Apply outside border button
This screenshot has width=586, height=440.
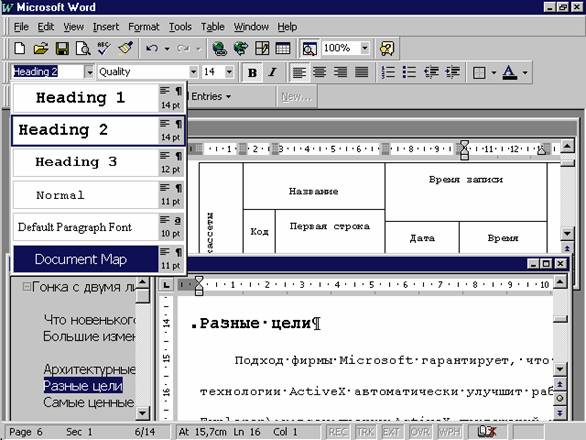tap(479, 72)
